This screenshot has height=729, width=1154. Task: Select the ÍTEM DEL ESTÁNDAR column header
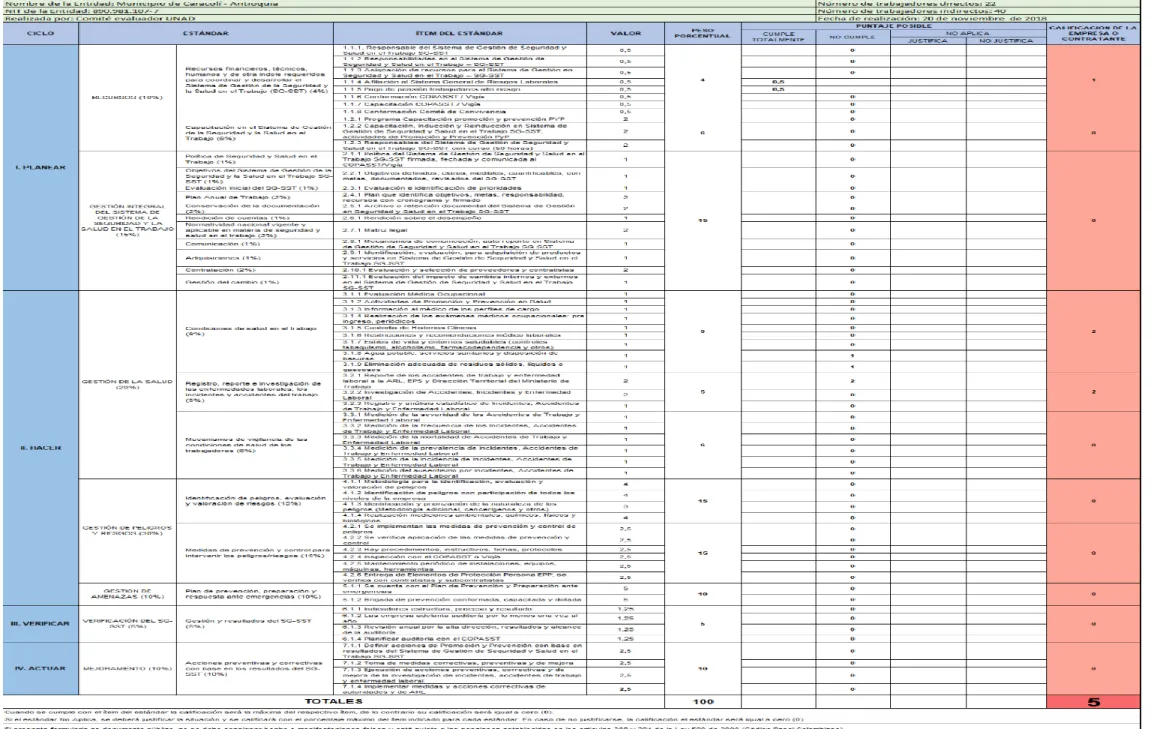point(459,33)
